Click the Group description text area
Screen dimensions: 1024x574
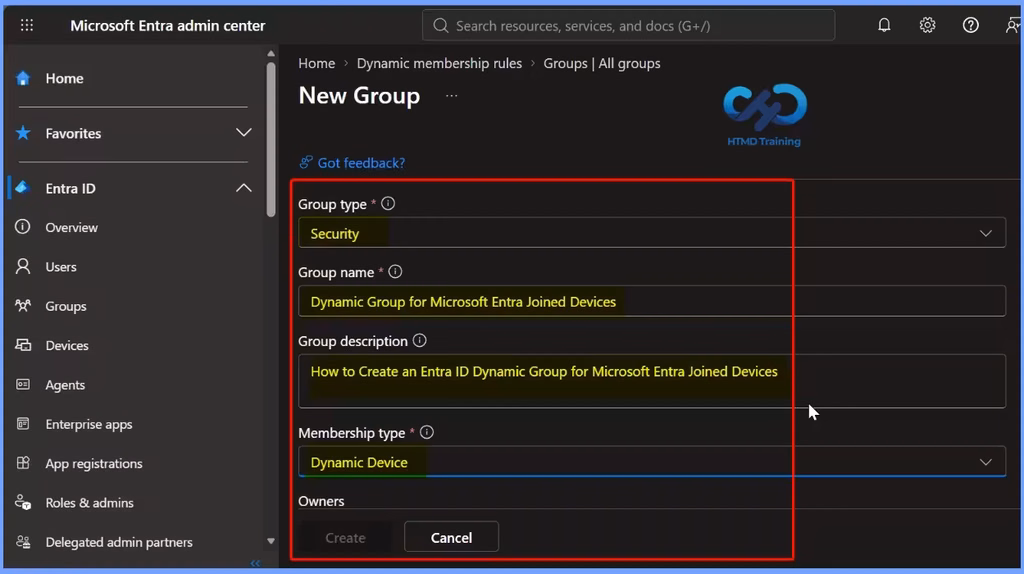click(652, 381)
